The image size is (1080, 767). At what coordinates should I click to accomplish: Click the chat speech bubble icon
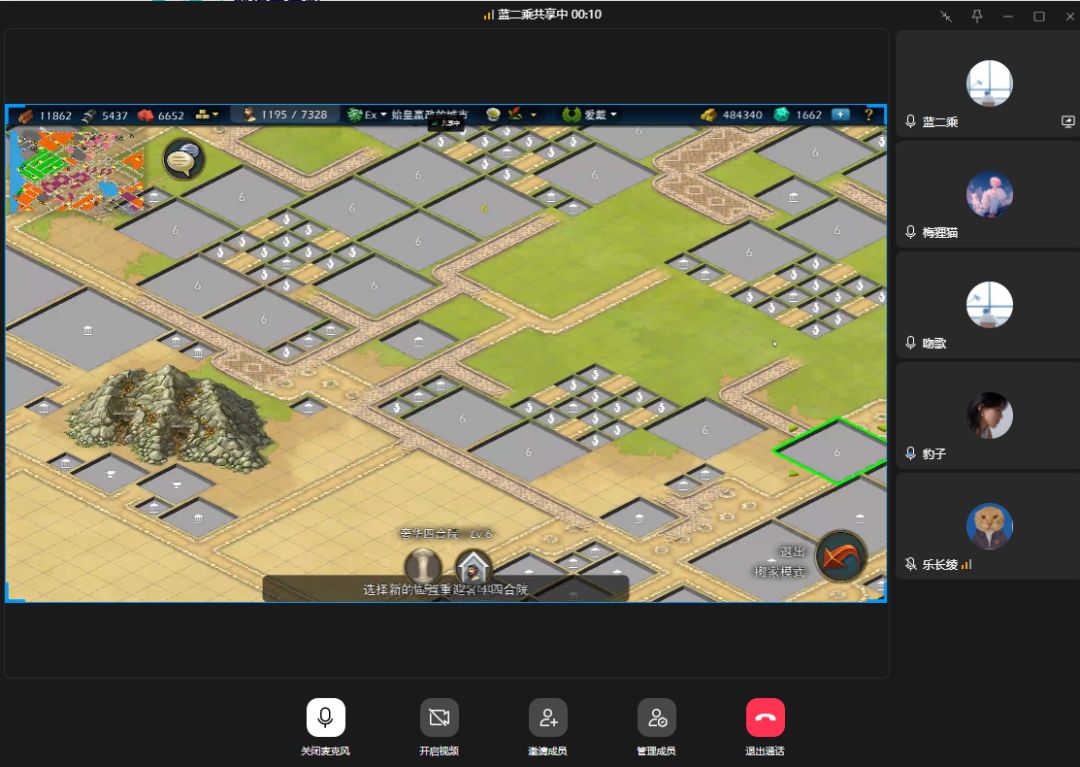tap(183, 159)
